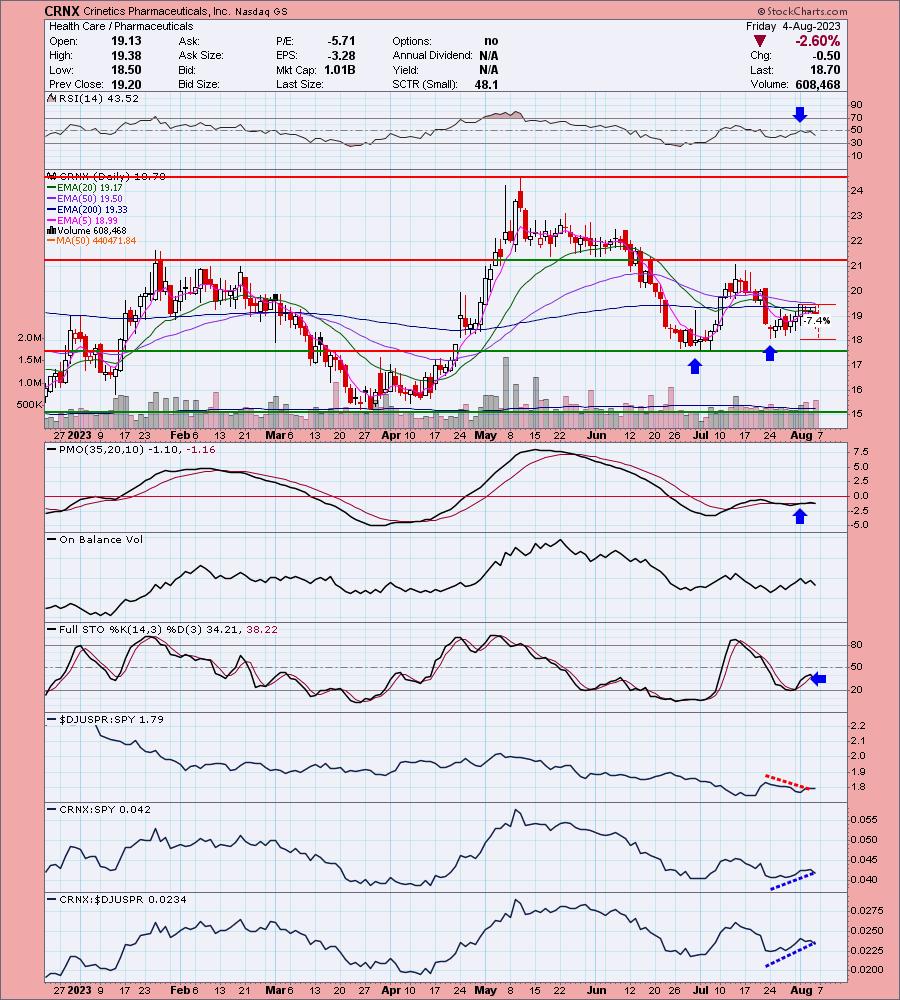The height and width of the screenshot is (1000, 900).
Task: Click the 0.055 axis label in CRNX:SPY panel
Action: (864, 820)
